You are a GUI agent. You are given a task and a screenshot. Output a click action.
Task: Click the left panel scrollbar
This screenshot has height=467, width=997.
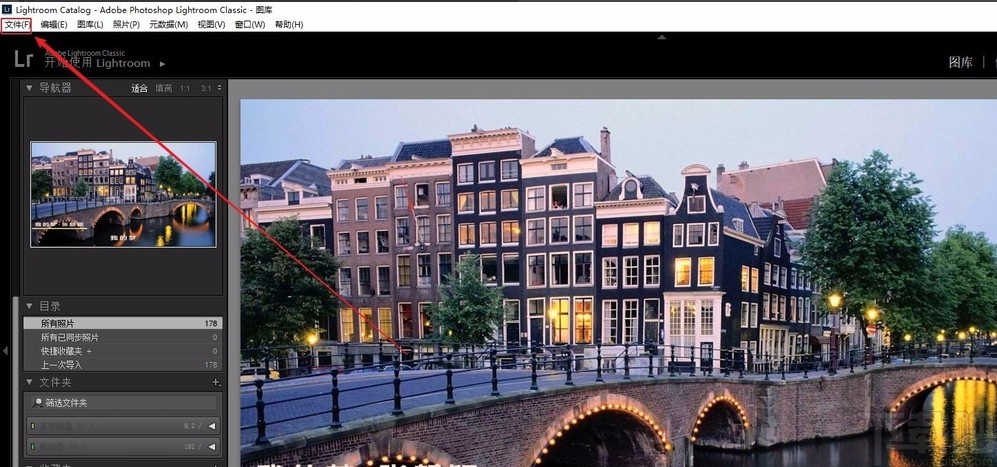[17, 382]
